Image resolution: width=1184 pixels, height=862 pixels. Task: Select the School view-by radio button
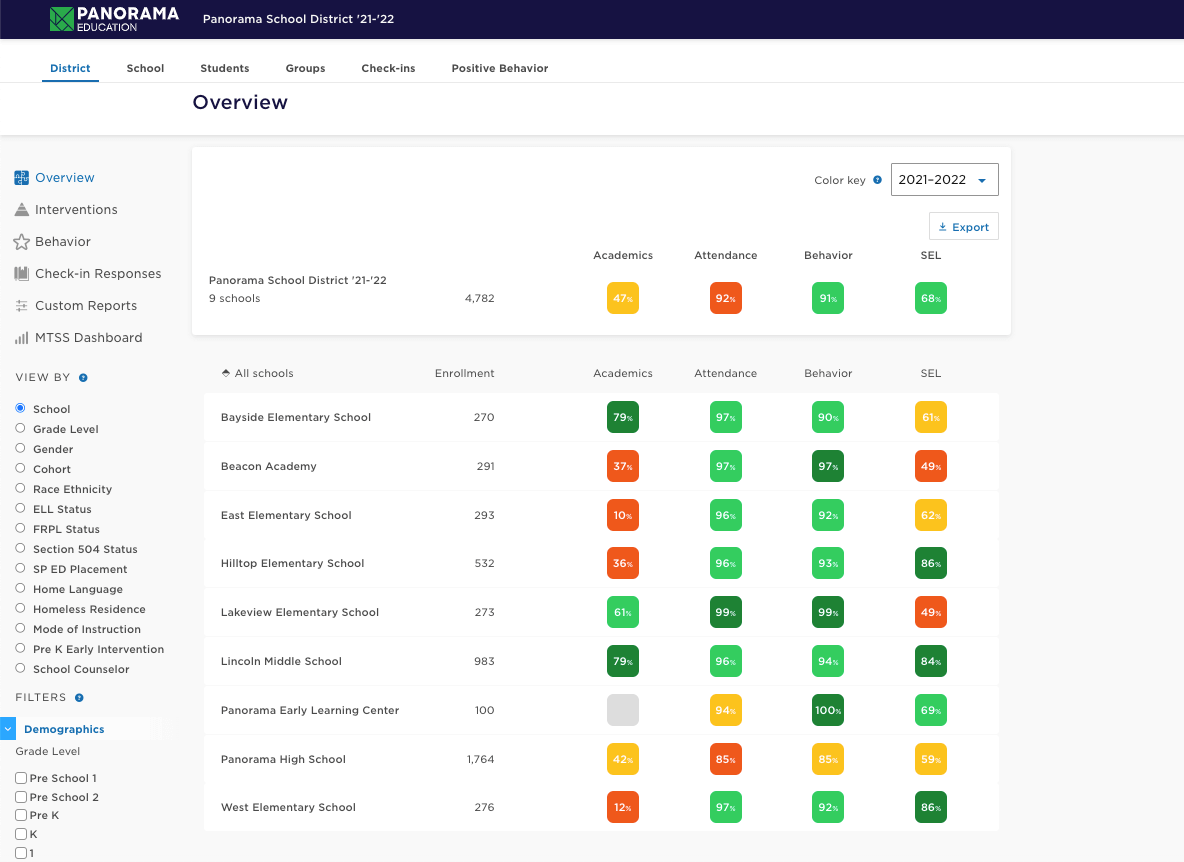click(20, 408)
